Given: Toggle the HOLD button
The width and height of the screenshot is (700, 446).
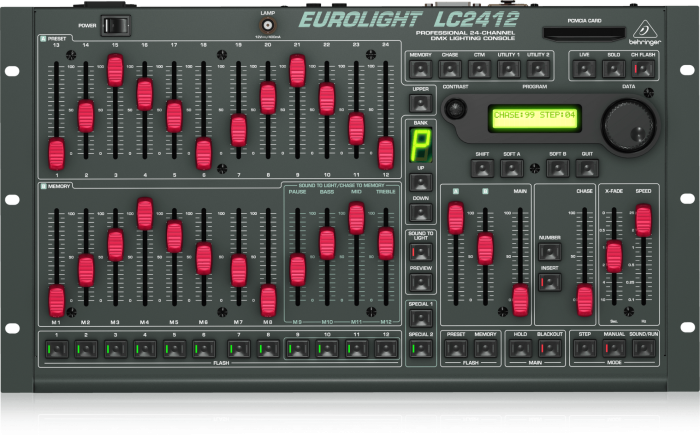Looking at the screenshot, I should [521, 349].
